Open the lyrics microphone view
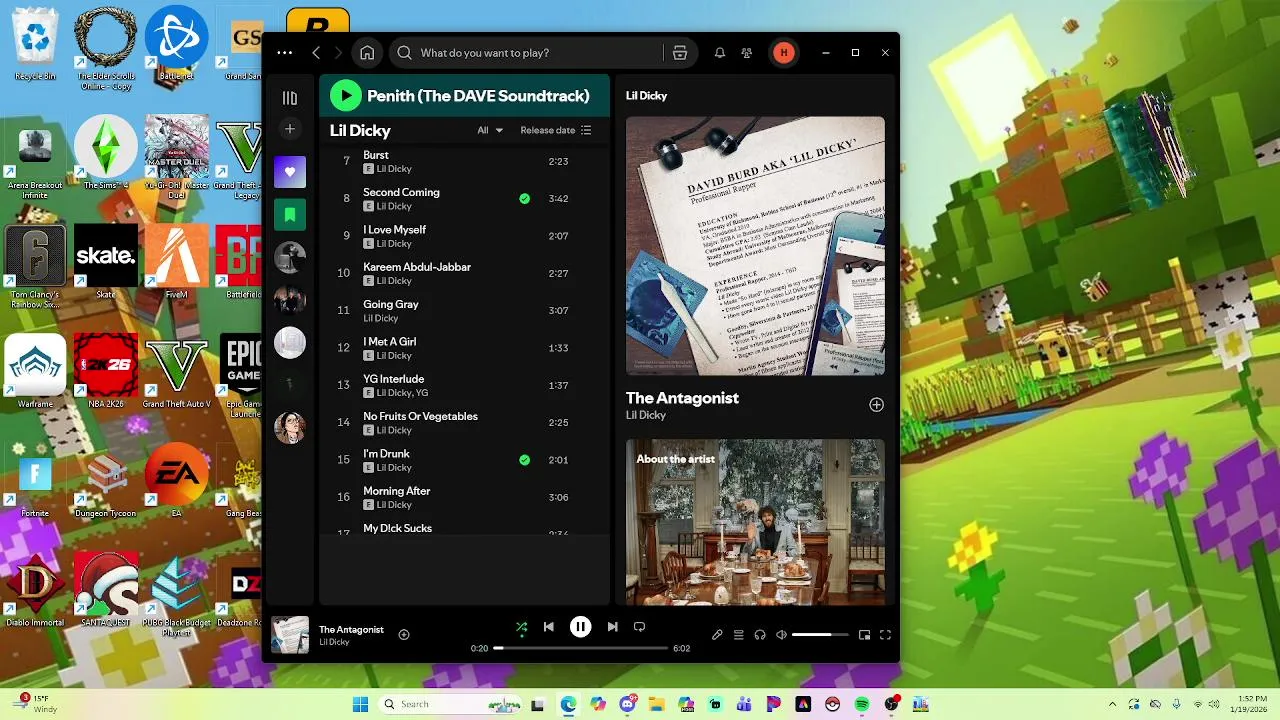Viewport: 1280px width, 720px height. [717, 635]
